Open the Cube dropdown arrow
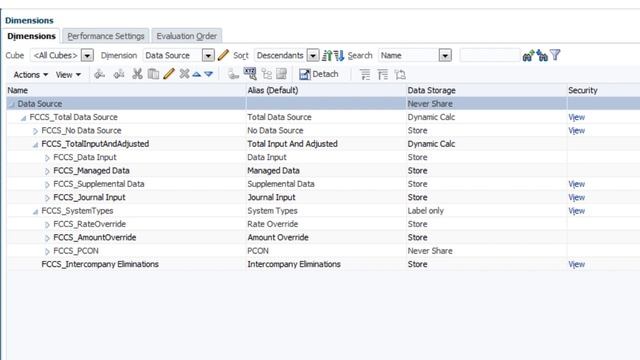 click(x=87, y=55)
